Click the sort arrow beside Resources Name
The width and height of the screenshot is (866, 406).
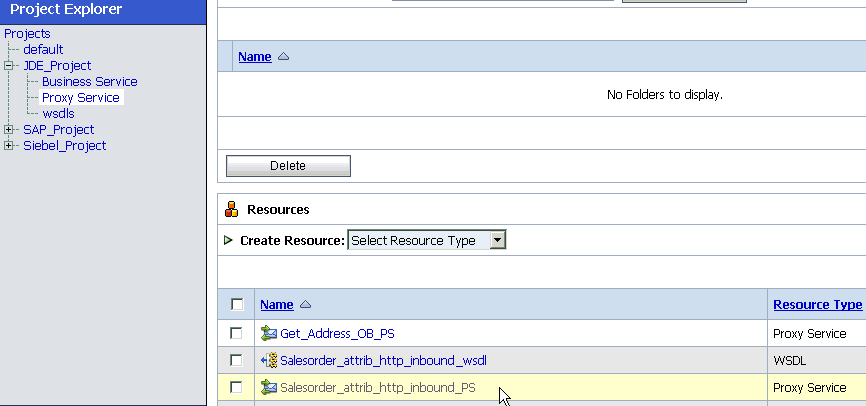coord(305,304)
